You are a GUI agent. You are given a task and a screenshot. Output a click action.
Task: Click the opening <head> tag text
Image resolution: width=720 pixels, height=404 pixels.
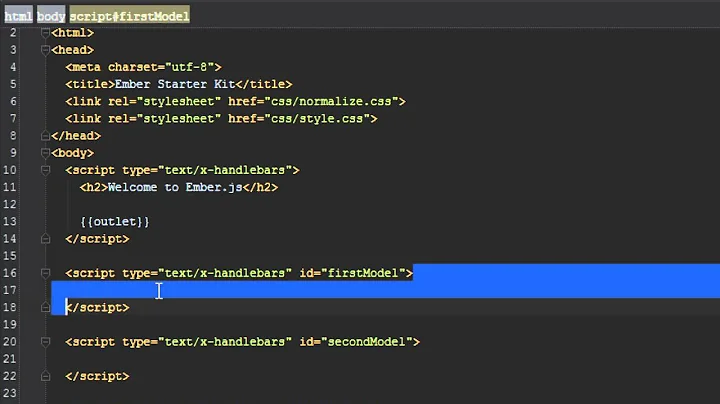coord(73,50)
